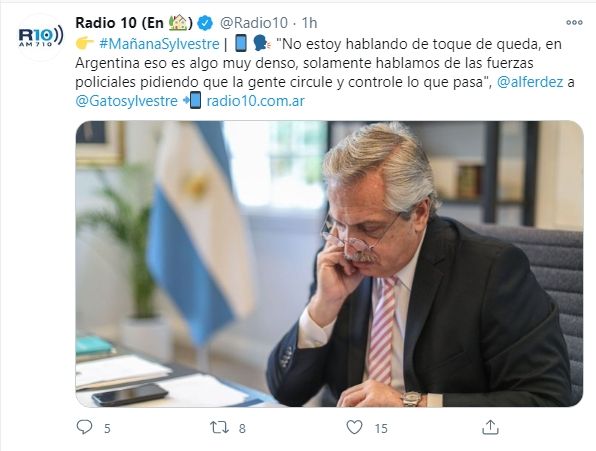Open the @Gatosylvestre mention
The height and width of the screenshot is (451, 596).
tap(126, 101)
